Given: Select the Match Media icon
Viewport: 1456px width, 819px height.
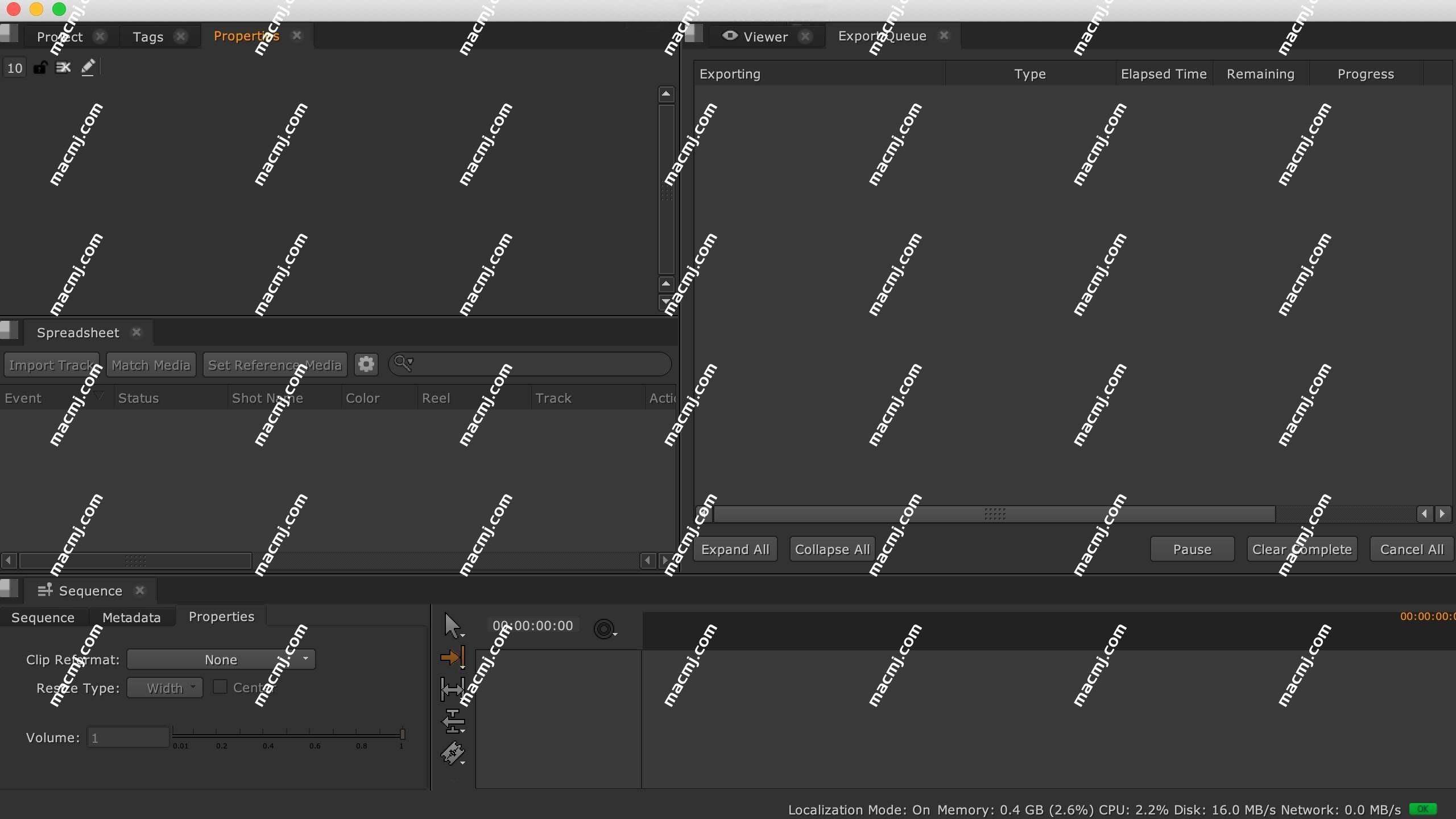Looking at the screenshot, I should 150,364.
